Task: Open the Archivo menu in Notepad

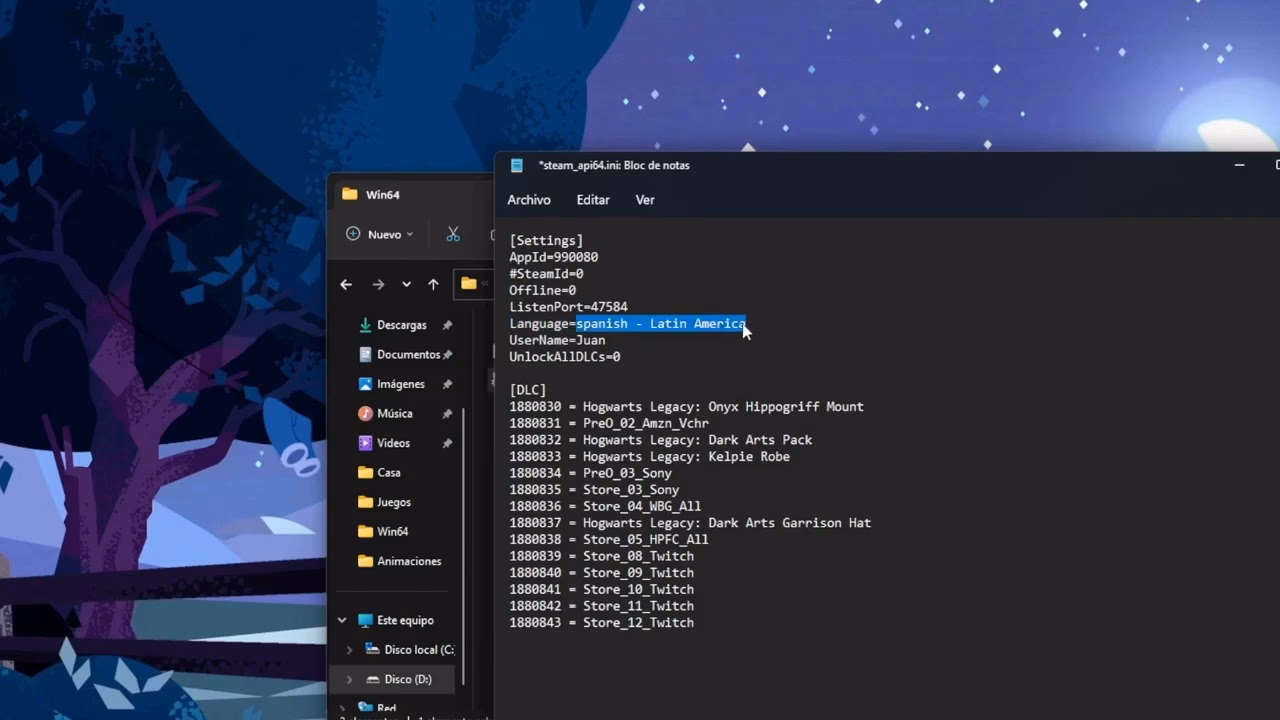Action: pos(529,200)
